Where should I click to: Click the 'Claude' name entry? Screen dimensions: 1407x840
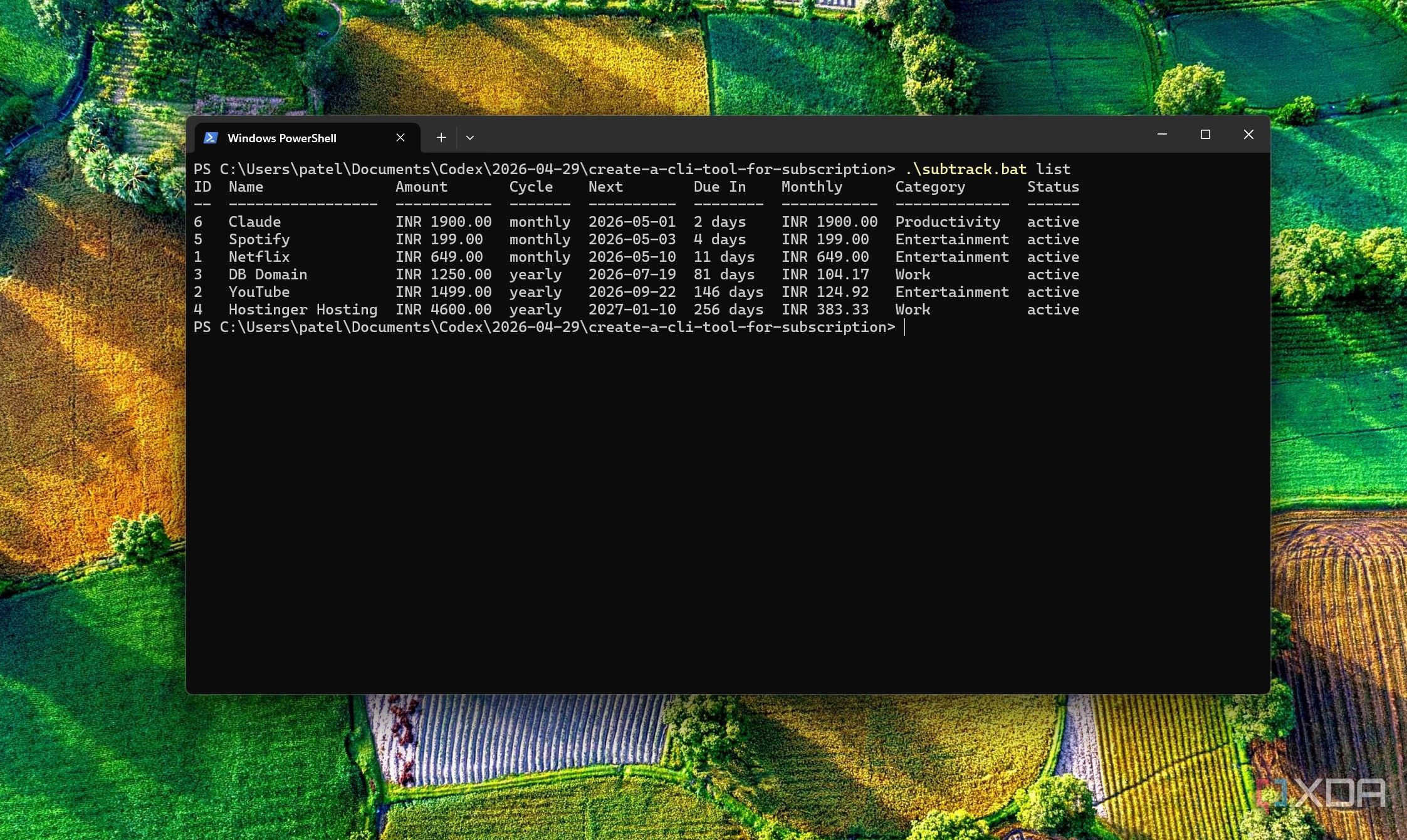pyautogui.click(x=254, y=222)
